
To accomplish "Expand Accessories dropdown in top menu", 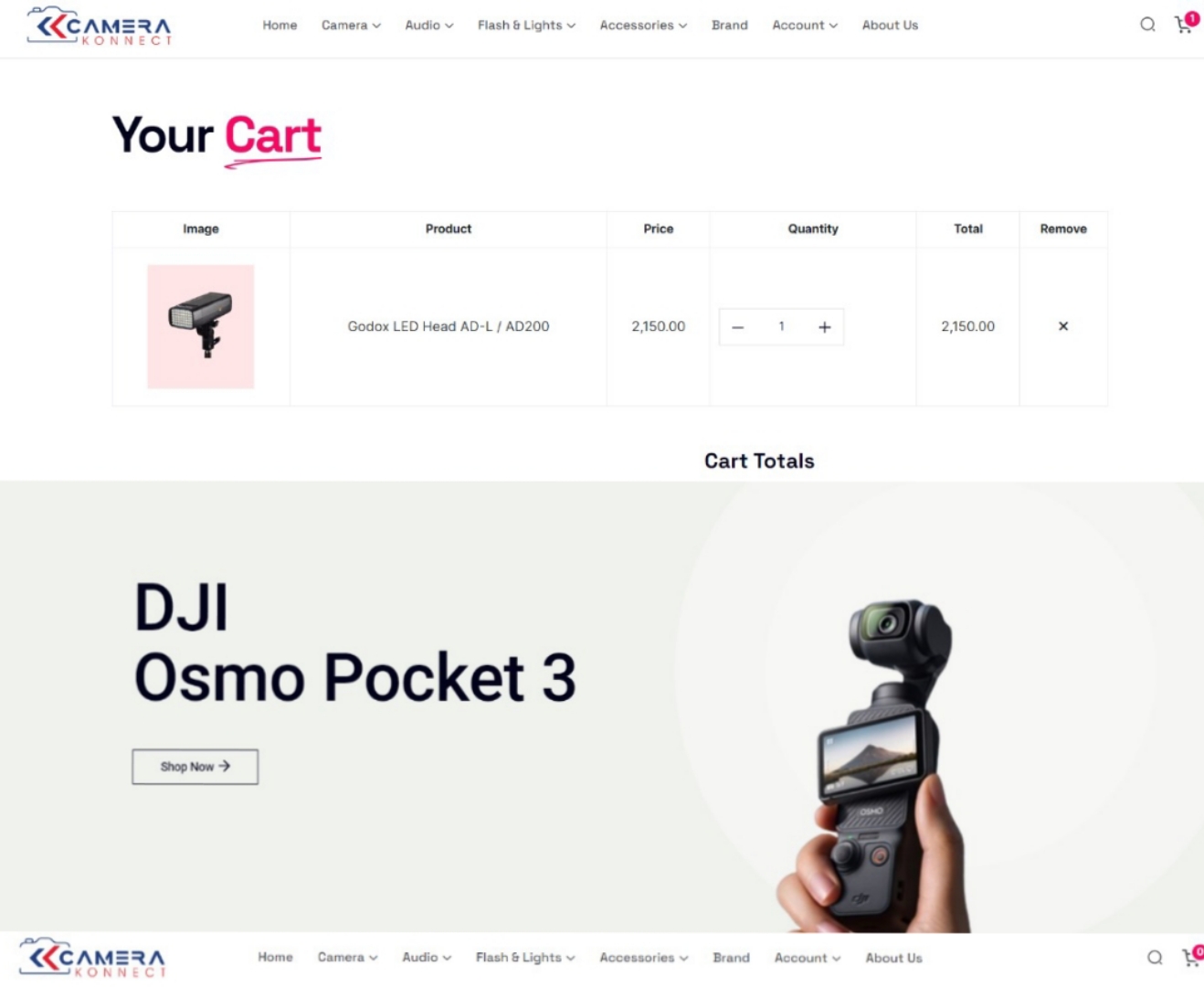I will point(643,26).
